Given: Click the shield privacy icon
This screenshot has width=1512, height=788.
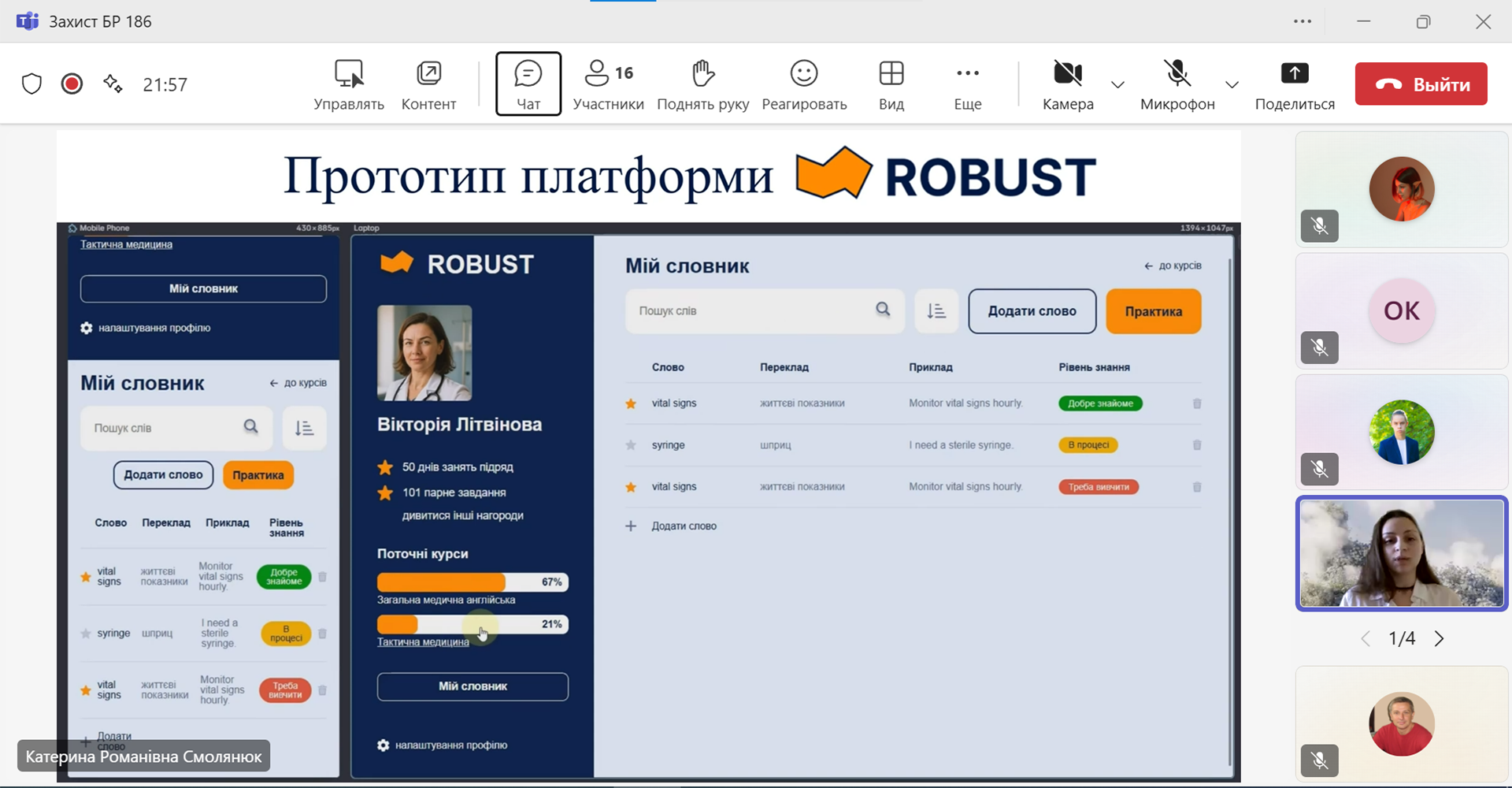Looking at the screenshot, I should (31, 84).
